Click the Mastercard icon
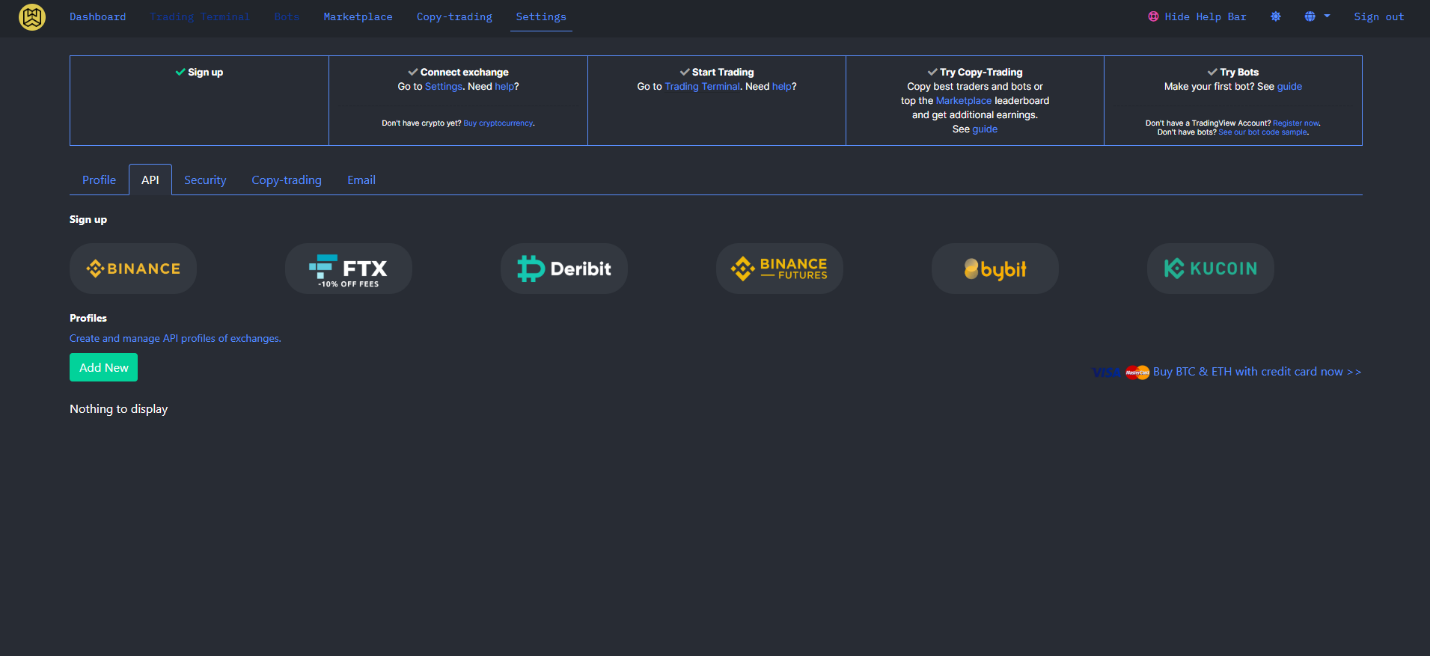The image size is (1430, 656). coord(1137,372)
